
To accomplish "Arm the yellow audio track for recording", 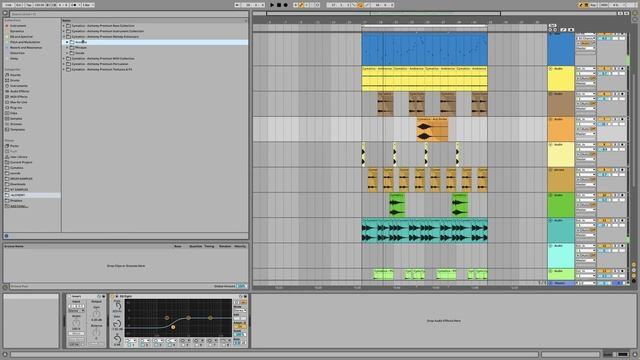I will (622, 69).
